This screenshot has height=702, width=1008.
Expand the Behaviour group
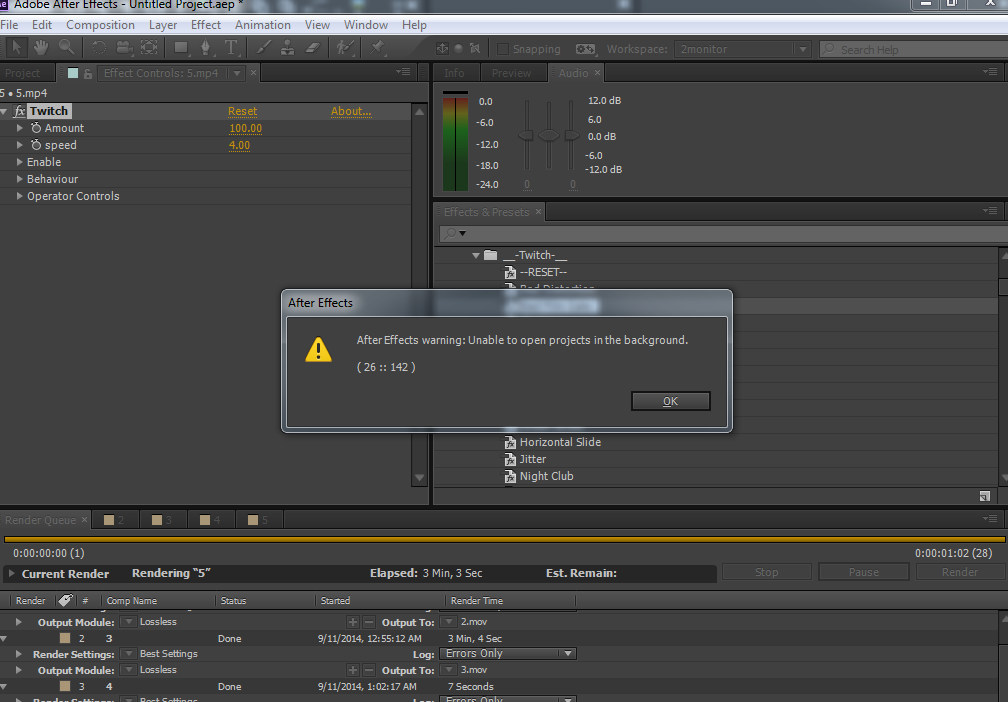pos(20,179)
